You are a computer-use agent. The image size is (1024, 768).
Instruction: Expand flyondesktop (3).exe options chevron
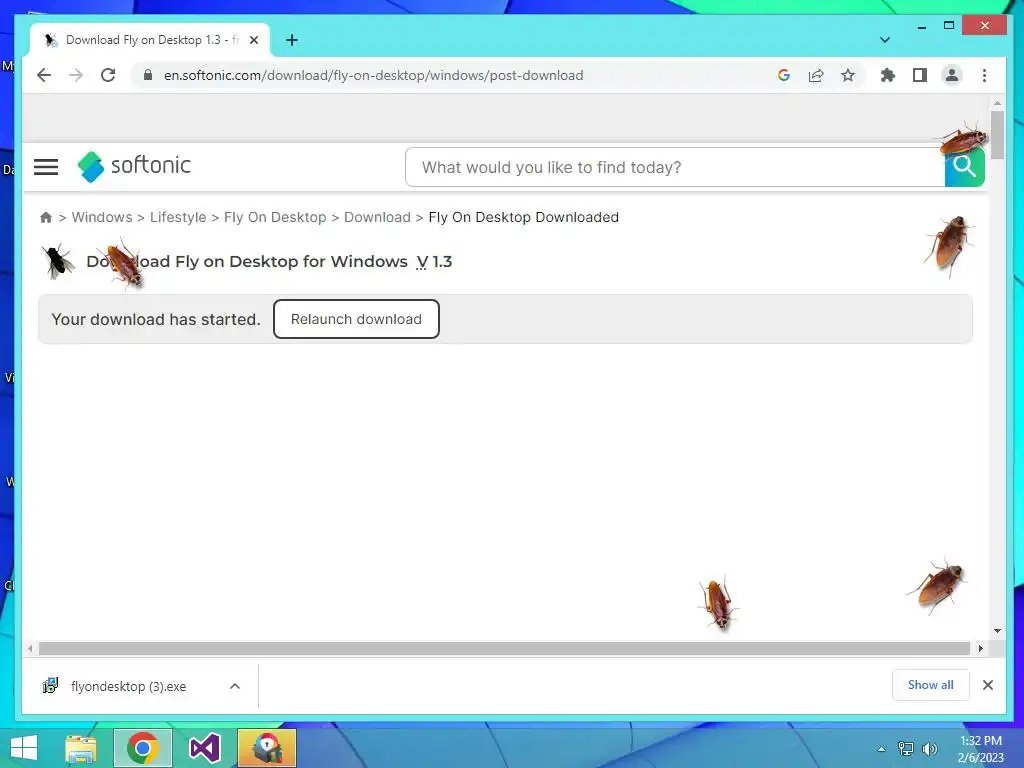pyautogui.click(x=235, y=686)
